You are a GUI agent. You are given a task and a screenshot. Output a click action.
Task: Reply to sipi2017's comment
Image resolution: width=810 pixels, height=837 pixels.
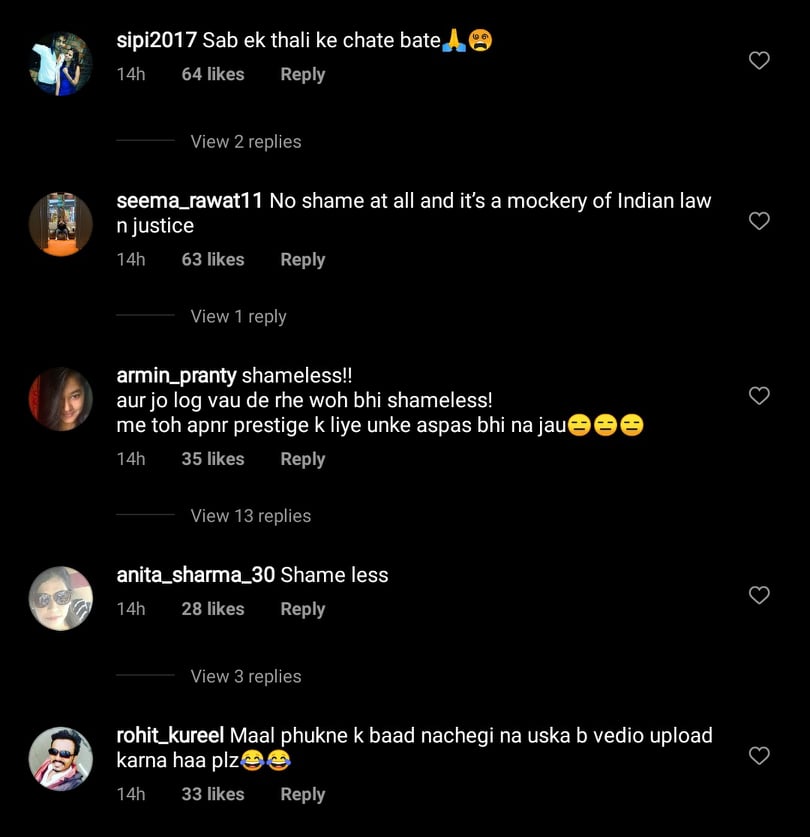[x=302, y=74]
